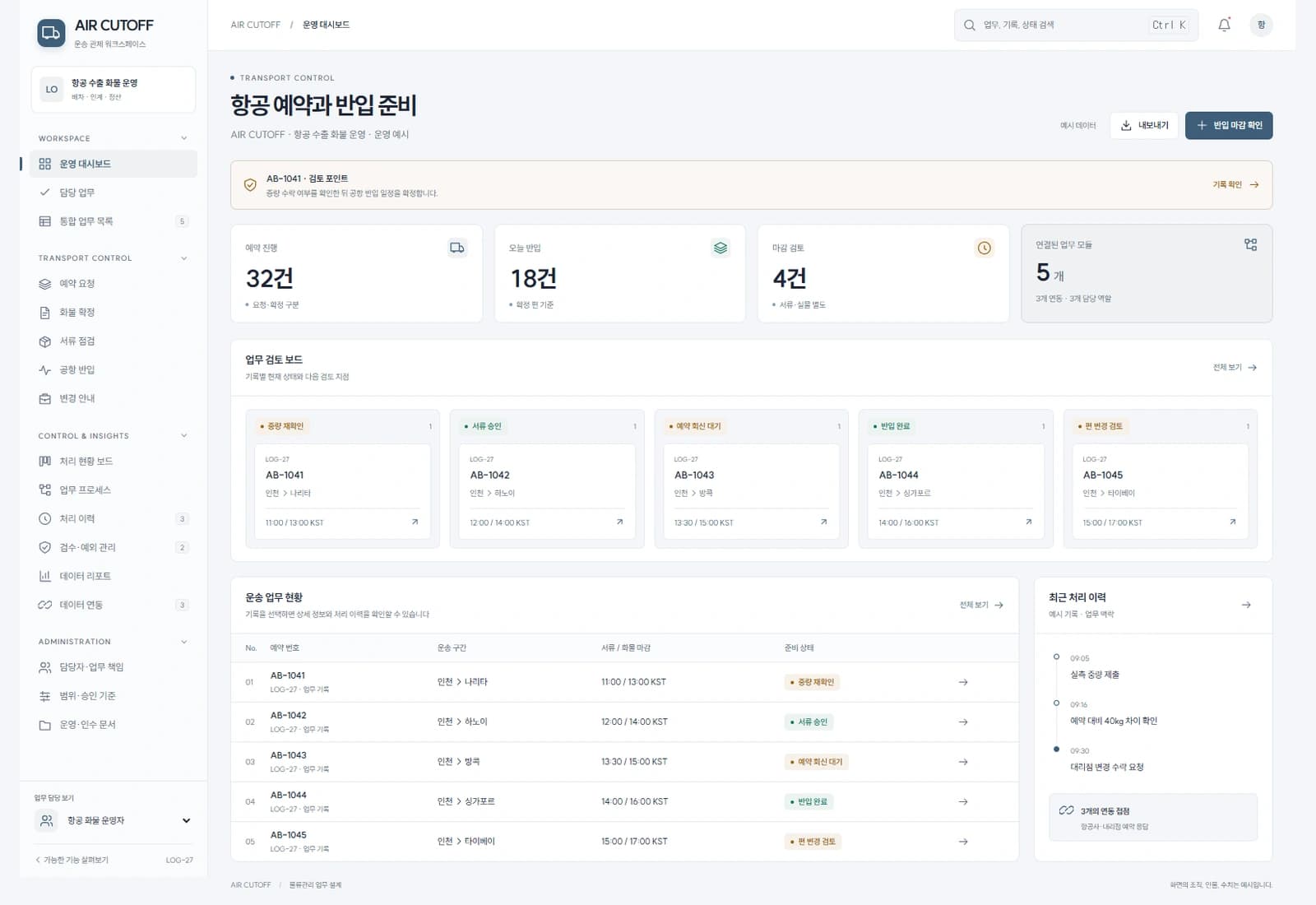The width and height of the screenshot is (1316, 905).
Task: Click the row arrow for AB-1044
Action: click(963, 802)
